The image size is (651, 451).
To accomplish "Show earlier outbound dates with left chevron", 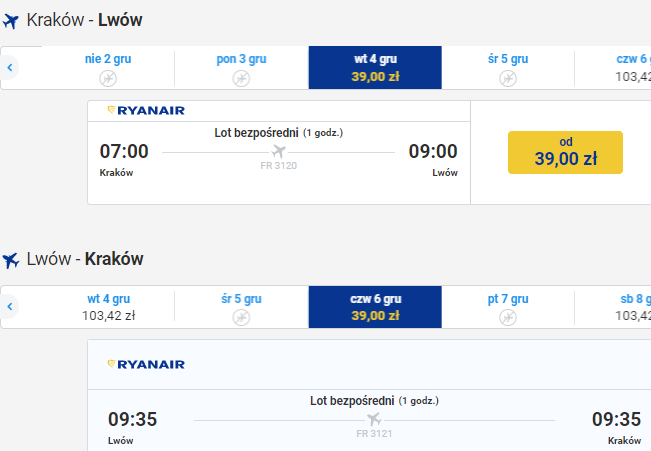I will tap(10, 67).
